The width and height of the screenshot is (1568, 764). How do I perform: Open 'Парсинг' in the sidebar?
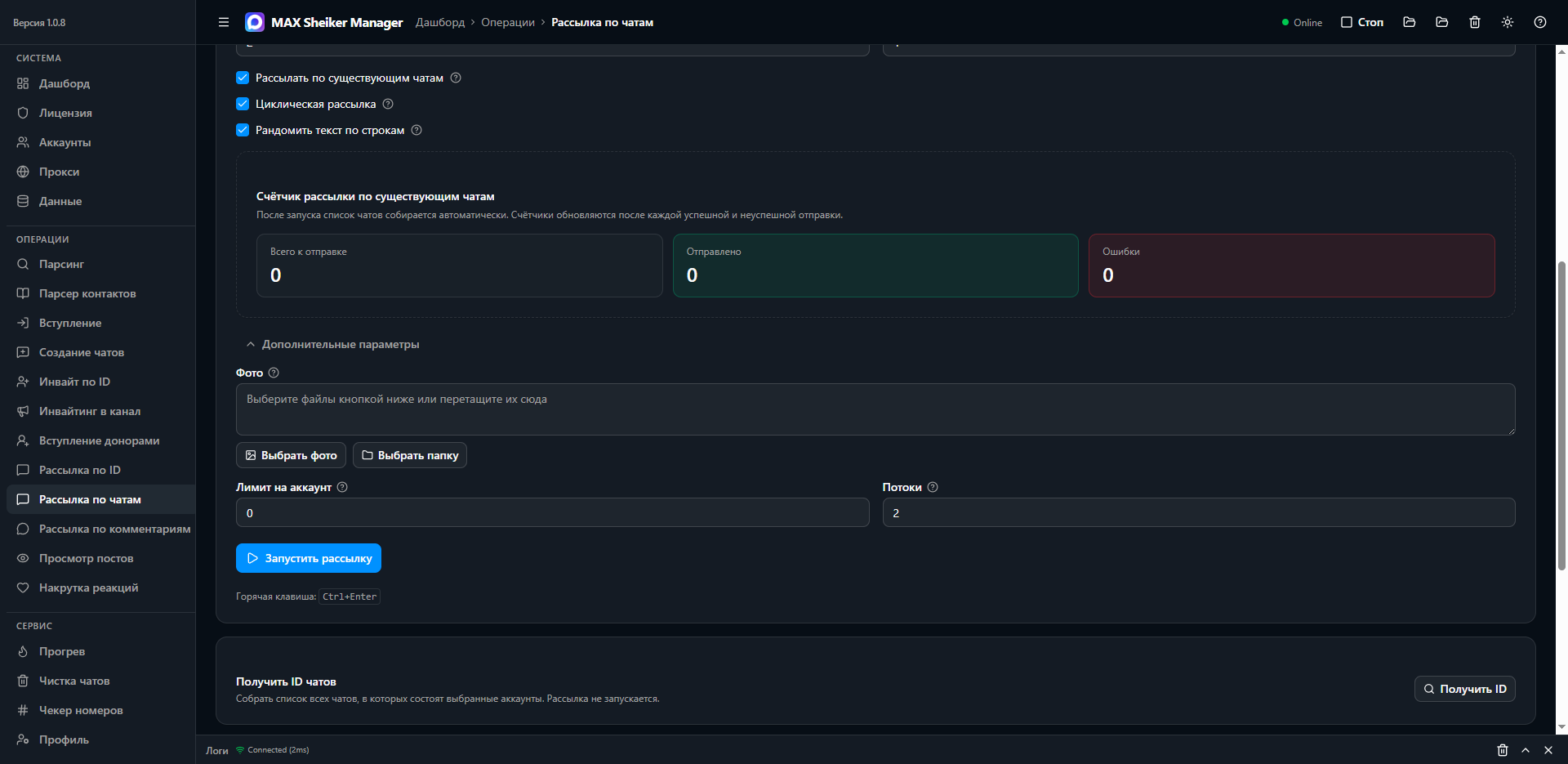pos(100,264)
